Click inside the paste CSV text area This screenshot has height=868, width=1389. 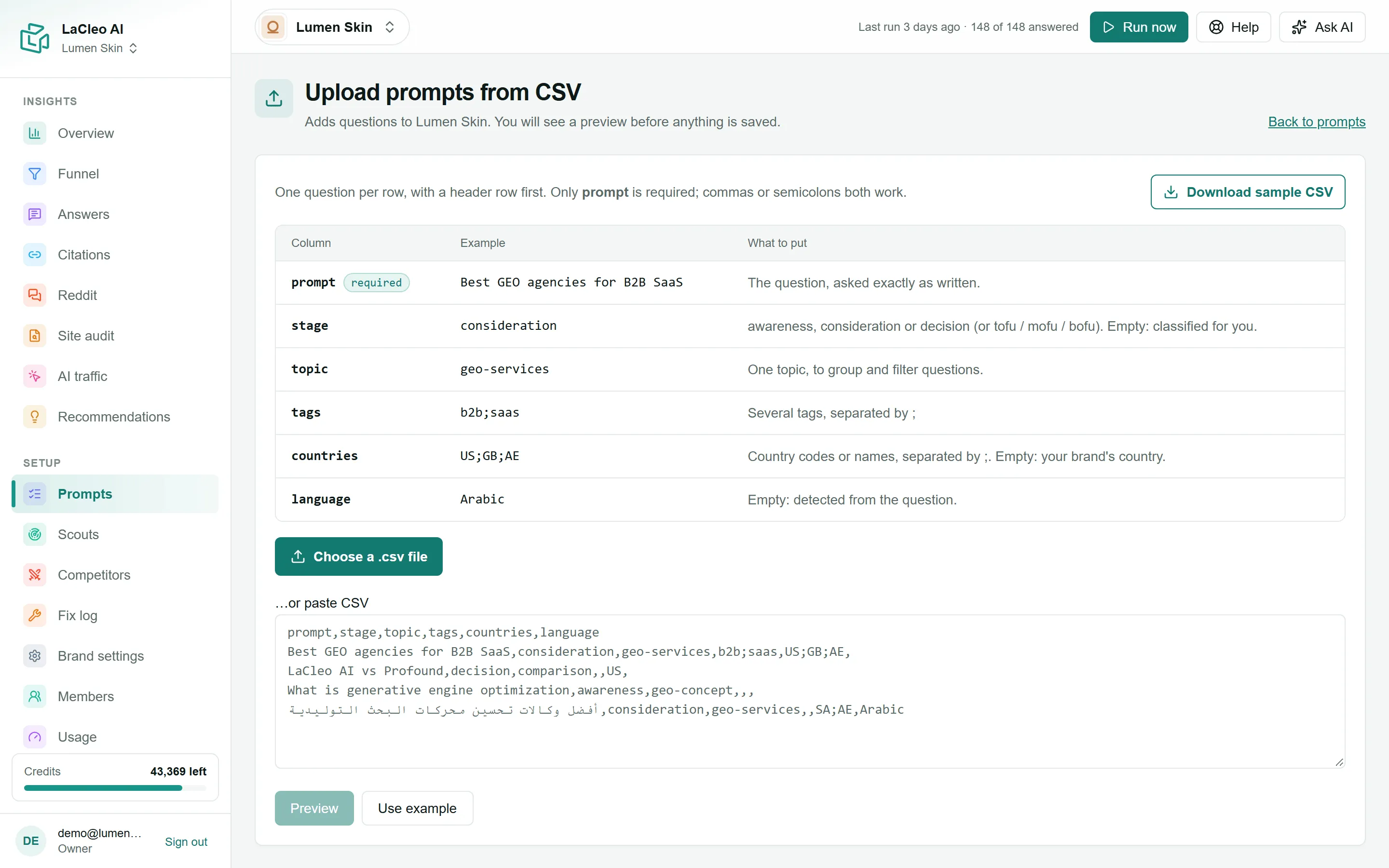(x=810, y=691)
